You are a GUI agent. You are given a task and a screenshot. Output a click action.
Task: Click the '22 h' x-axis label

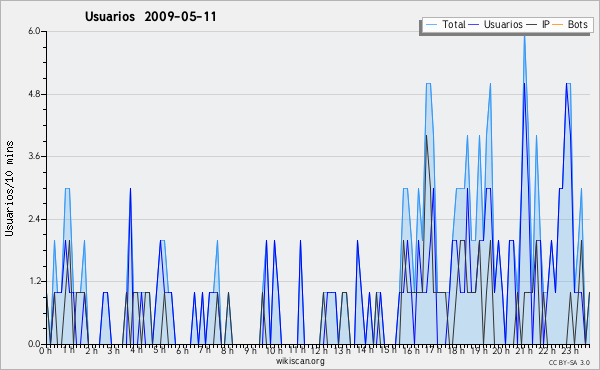click(546, 350)
